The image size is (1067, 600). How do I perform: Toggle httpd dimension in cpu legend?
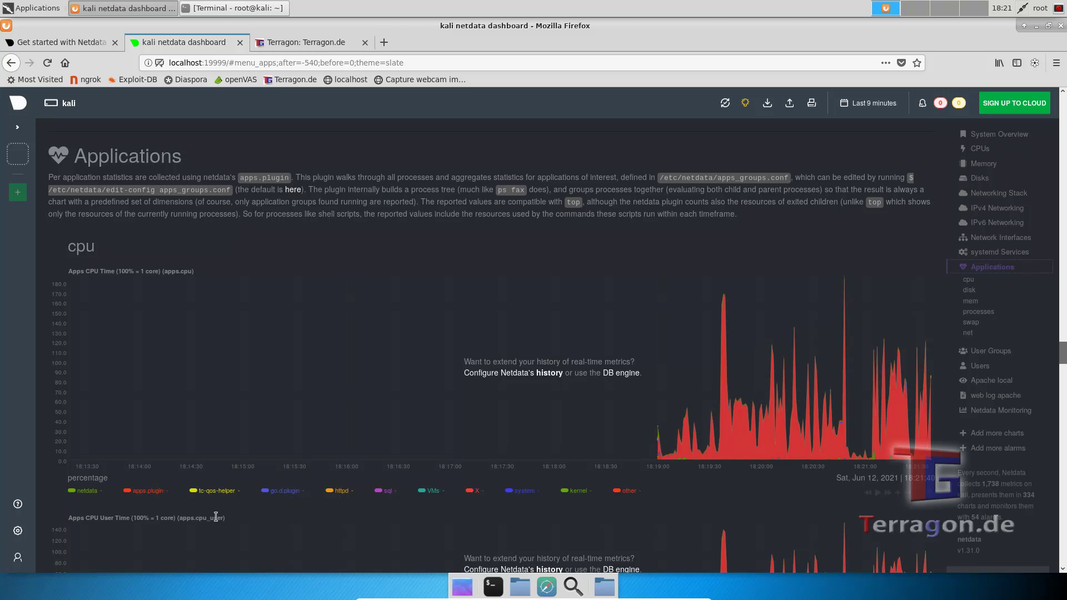338,490
